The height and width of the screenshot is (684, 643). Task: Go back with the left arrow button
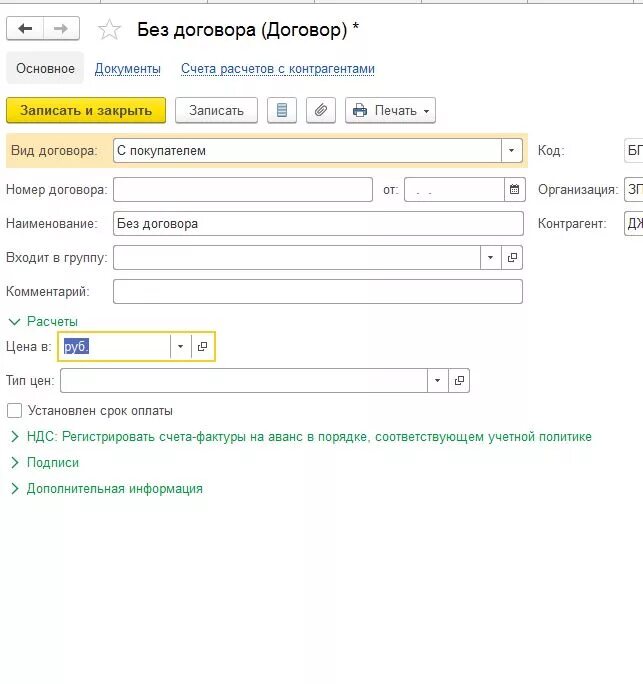coord(25,28)
